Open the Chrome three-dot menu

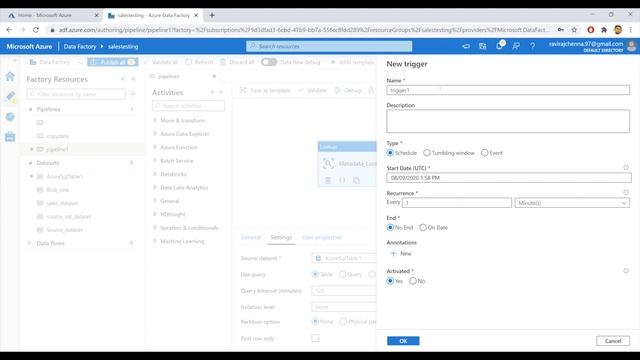(x=631, y=30)
